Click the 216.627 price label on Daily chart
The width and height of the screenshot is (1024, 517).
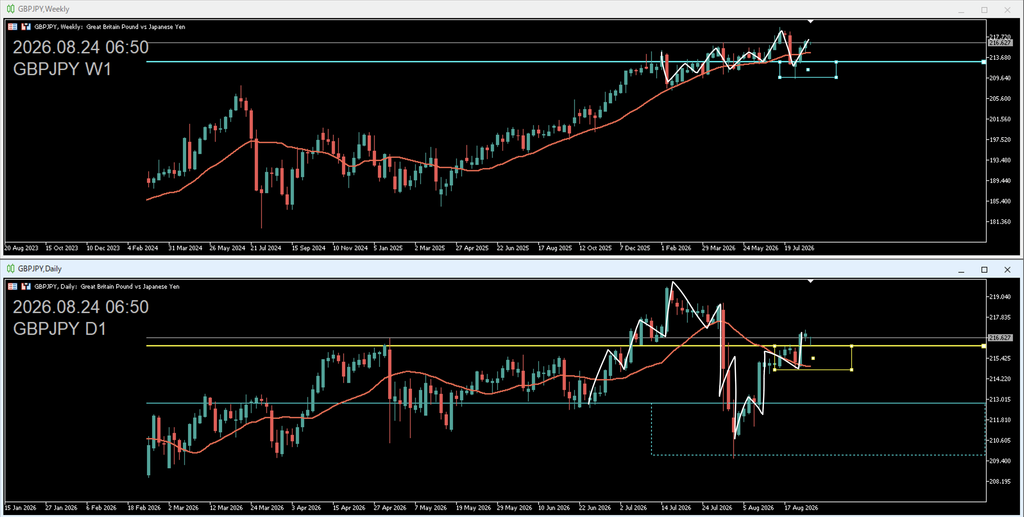1000,337
